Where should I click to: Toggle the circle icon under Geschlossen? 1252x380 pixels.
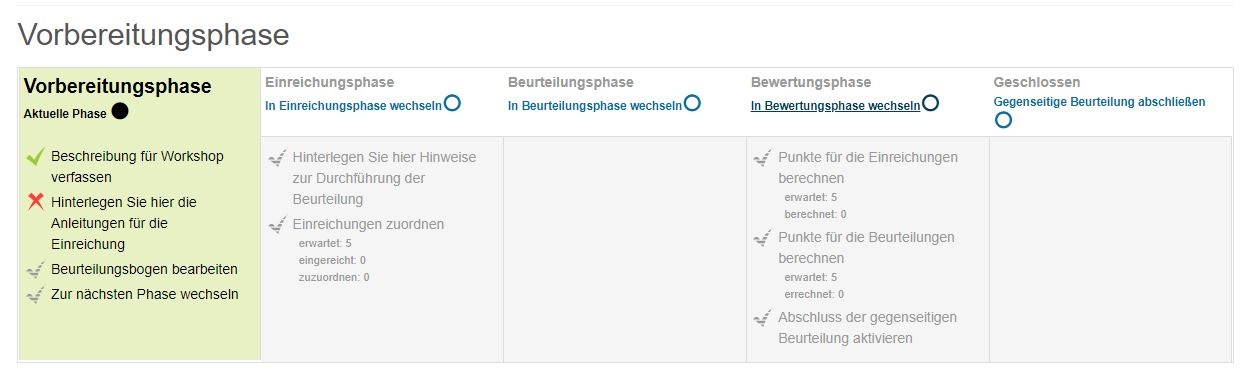[x=1003, y=120]
